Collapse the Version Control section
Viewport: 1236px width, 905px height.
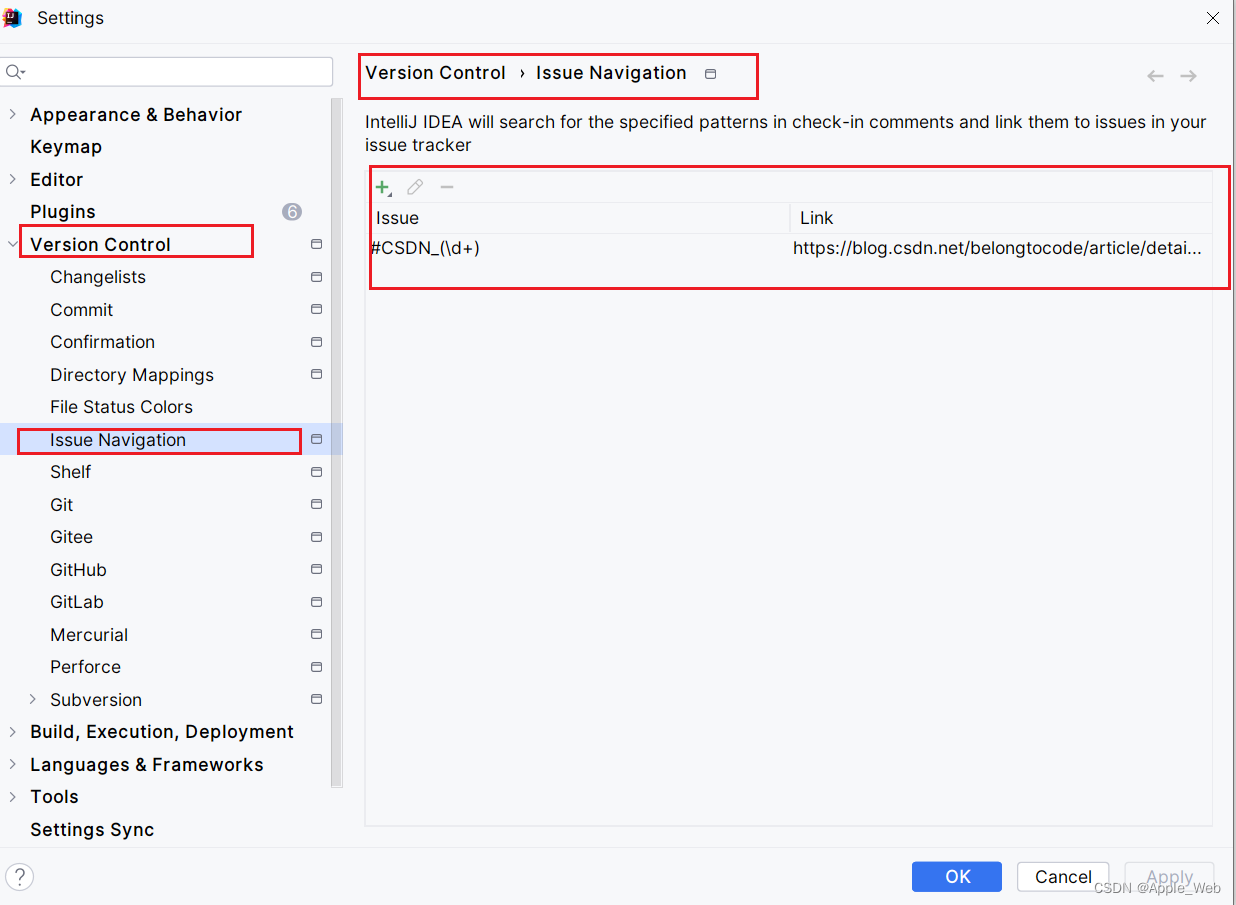coord(12,244)
